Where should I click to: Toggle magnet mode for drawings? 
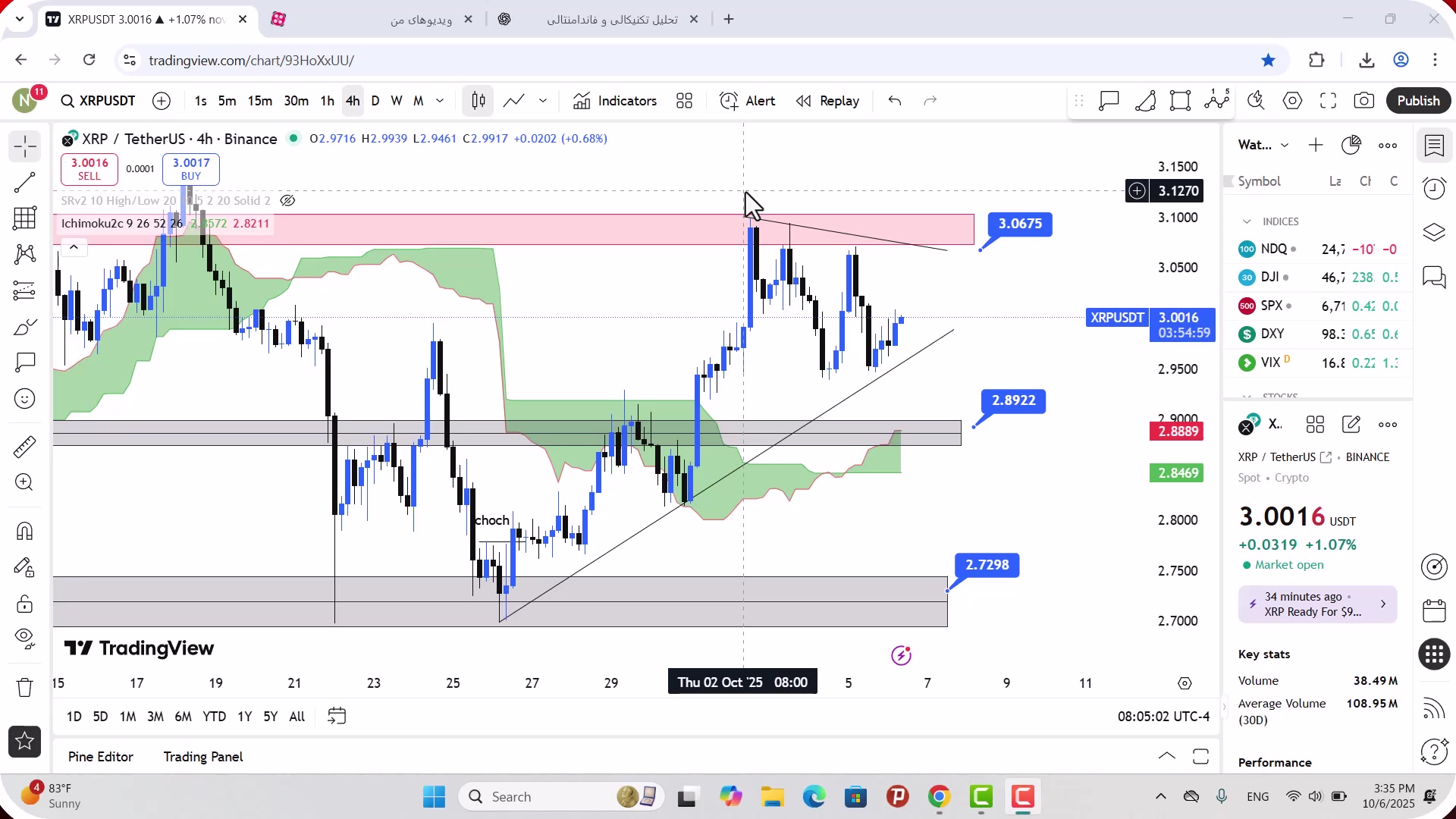[25, 531]
